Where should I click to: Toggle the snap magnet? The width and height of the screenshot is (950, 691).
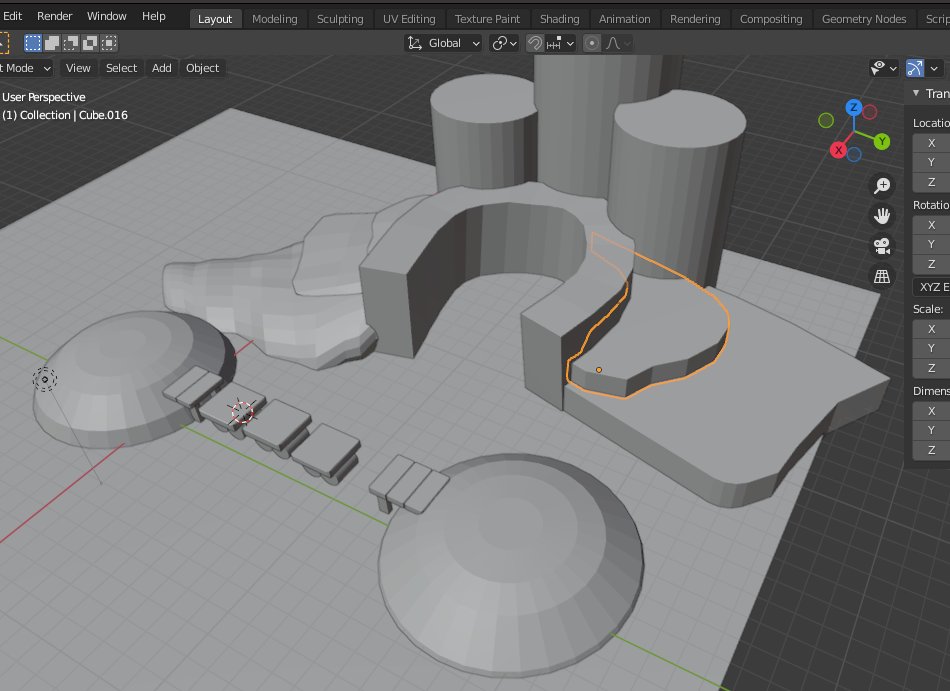coord(534,44)
